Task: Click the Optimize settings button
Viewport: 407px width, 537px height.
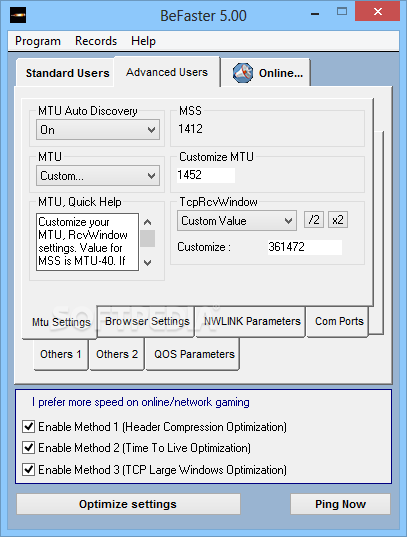Action: 128,504
